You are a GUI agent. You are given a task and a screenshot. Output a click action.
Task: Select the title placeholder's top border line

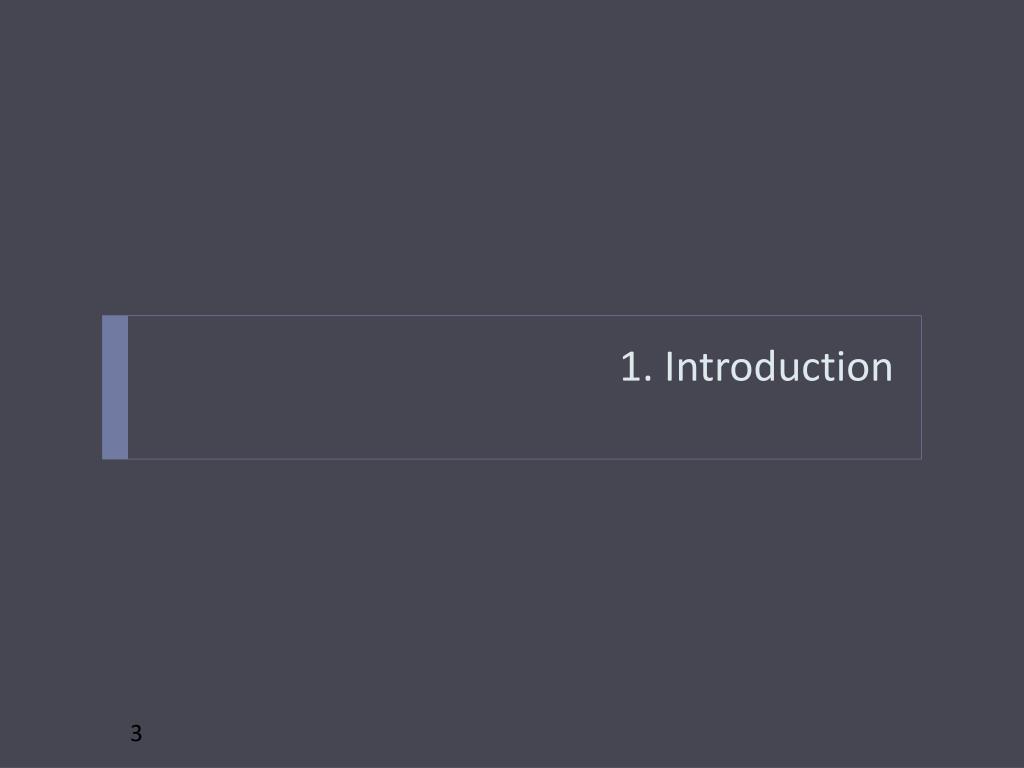point(524,315)
